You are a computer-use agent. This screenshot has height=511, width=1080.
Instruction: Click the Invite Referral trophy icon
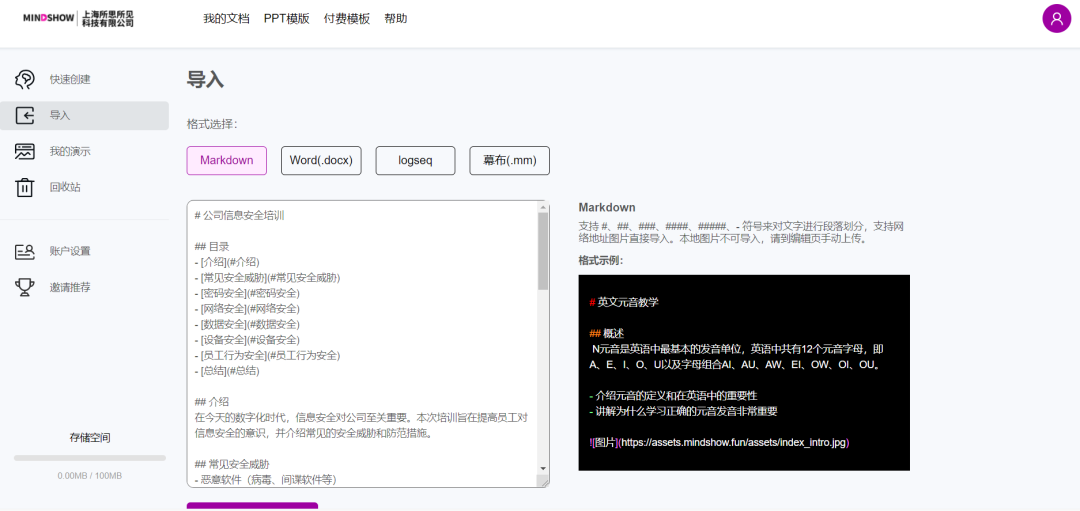click(25, 287)
